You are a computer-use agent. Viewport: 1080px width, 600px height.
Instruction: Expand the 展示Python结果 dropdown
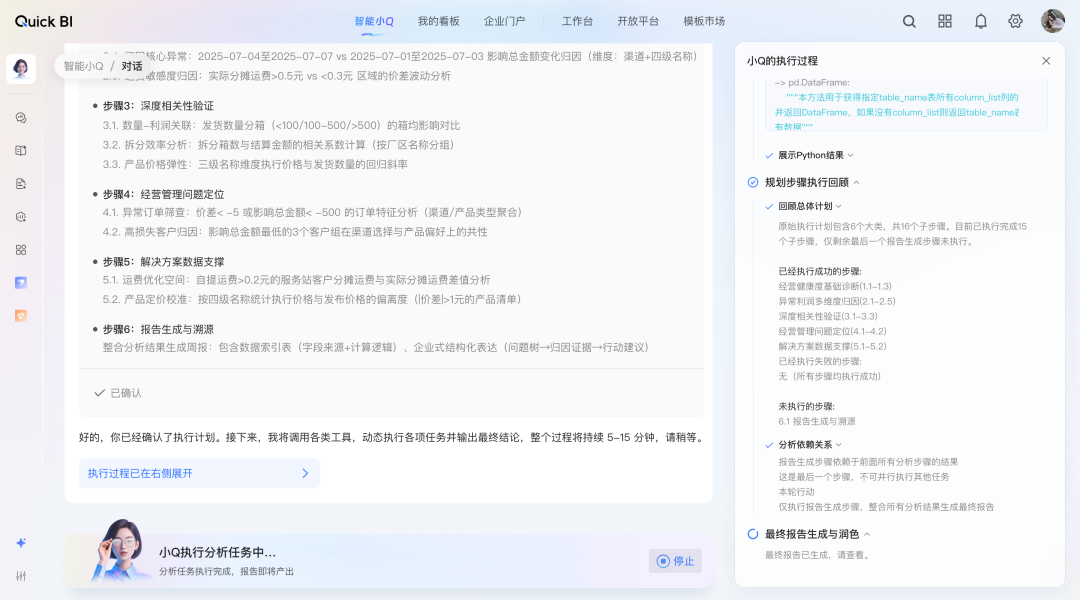850,155
